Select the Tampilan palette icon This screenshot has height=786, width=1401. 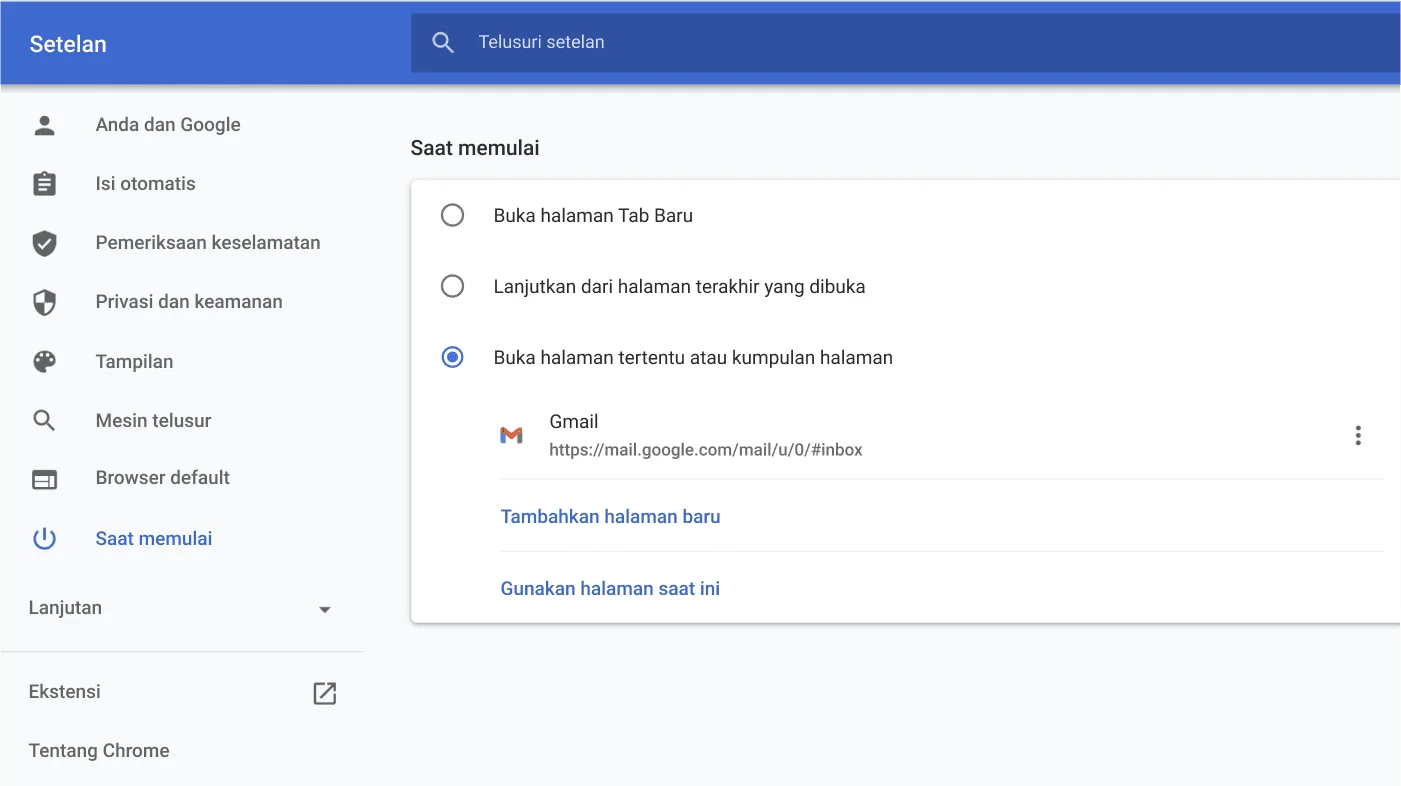[44, 361]
